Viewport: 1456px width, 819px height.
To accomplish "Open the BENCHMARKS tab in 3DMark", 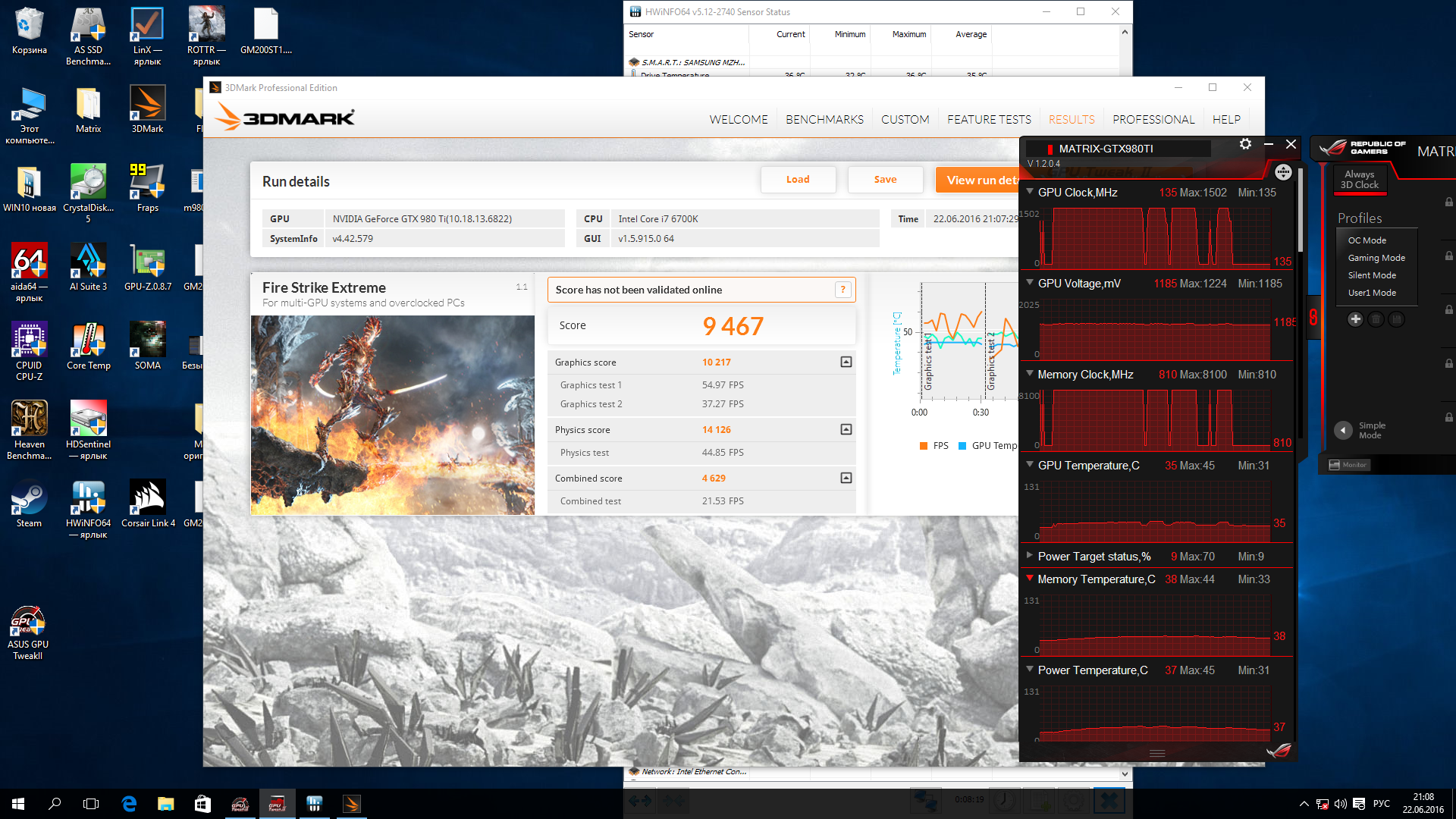I will pos(824,120).
